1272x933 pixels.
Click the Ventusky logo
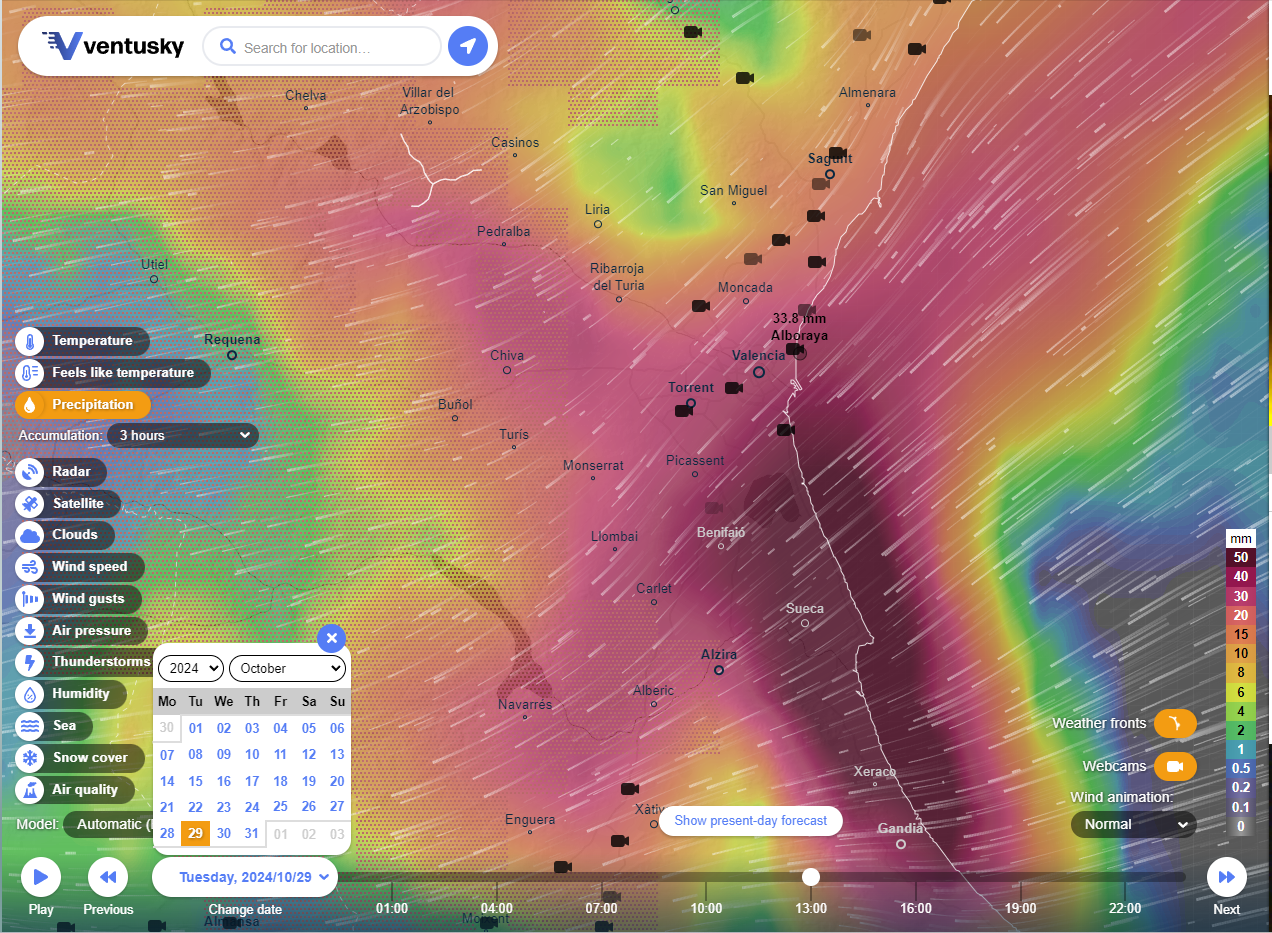[113, 46]
